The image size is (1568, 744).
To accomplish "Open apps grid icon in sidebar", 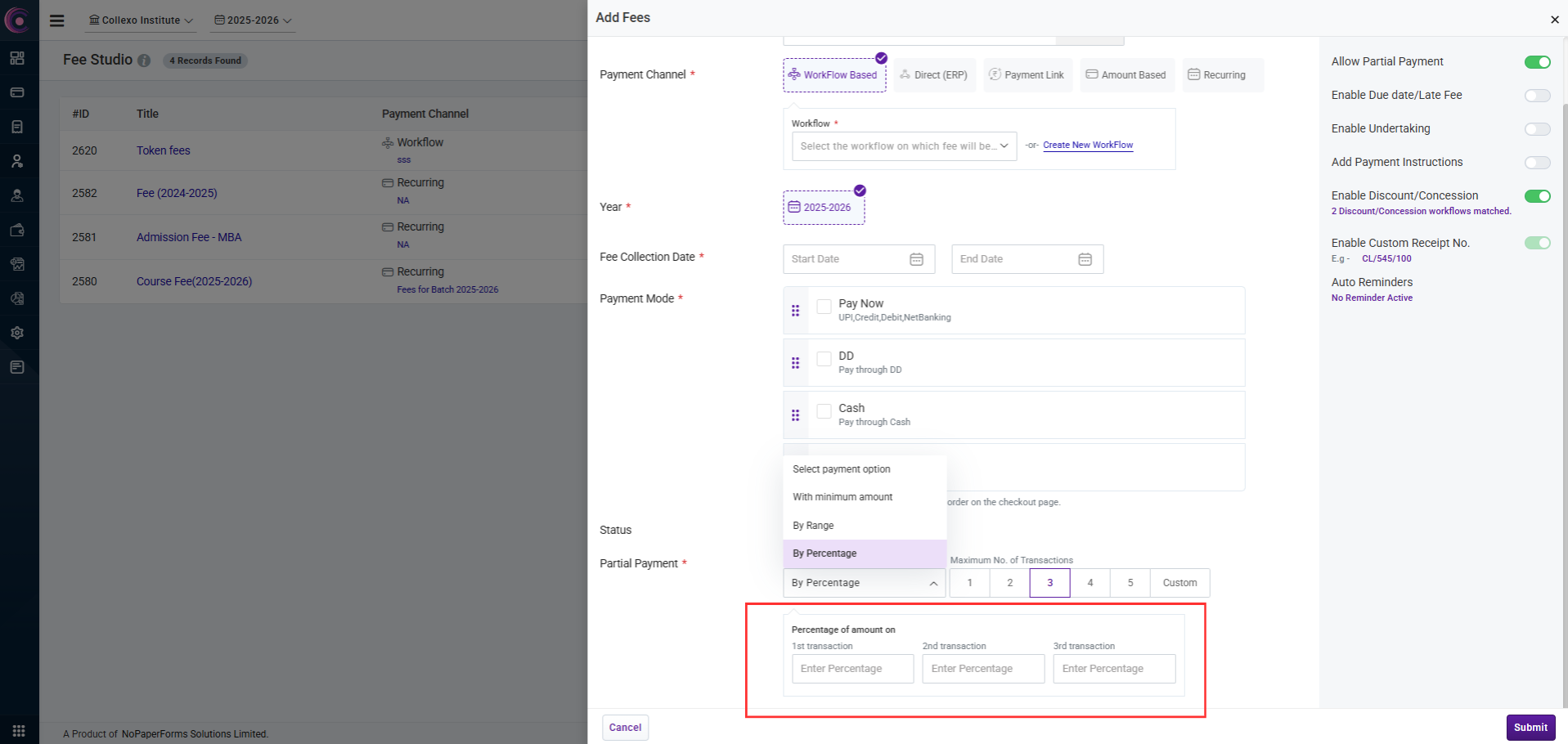I will pos(18,730).
